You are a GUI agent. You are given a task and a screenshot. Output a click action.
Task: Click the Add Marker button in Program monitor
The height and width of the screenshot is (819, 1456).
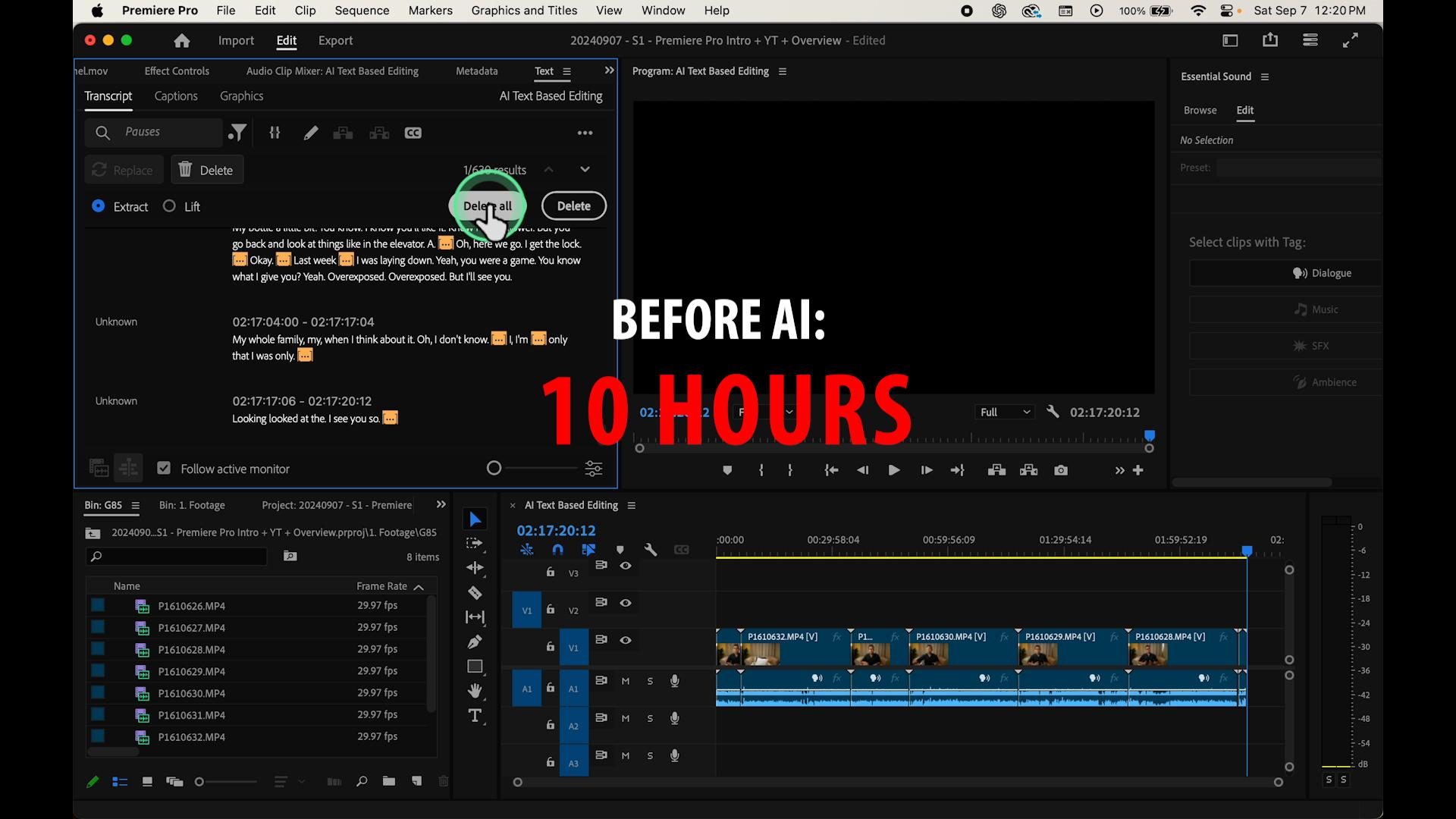[727, 470]
